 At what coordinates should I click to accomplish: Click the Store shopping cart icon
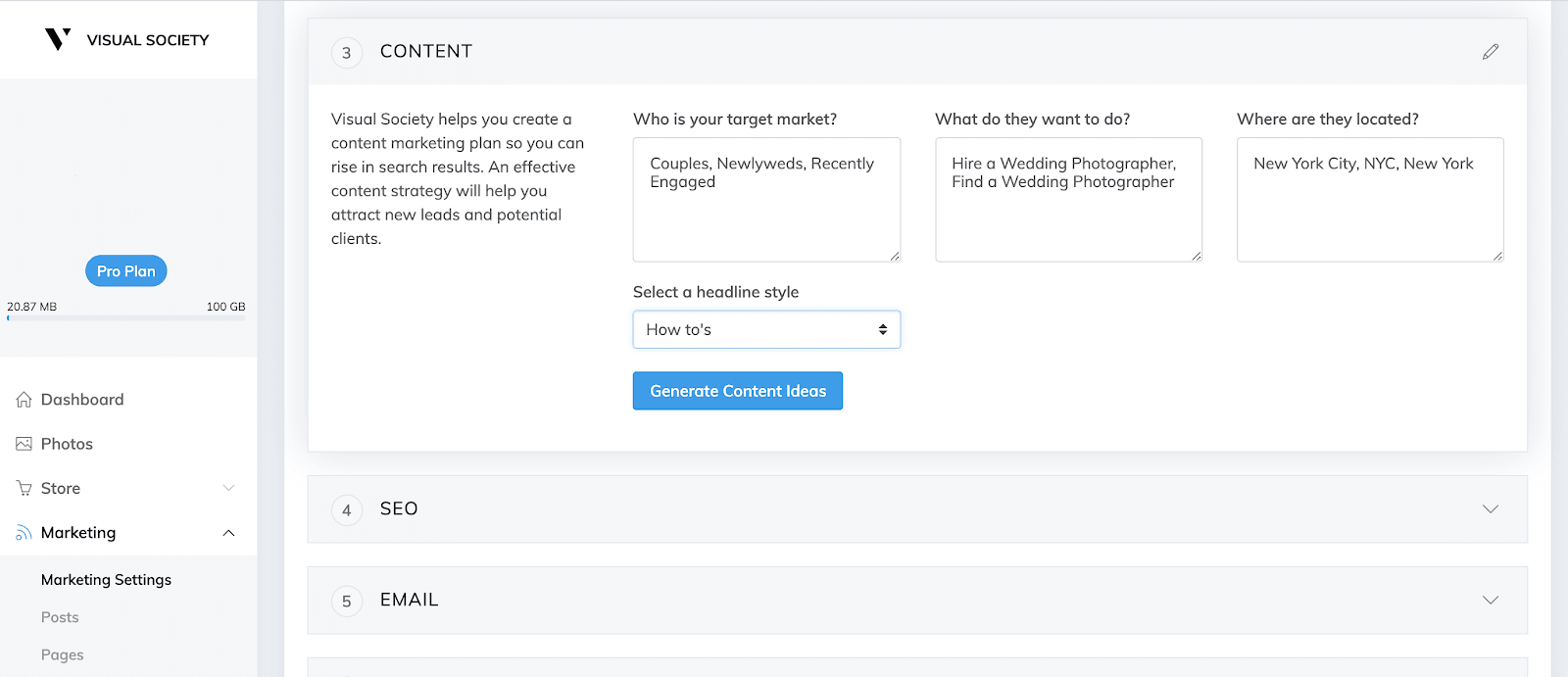(x=24, y=488)
